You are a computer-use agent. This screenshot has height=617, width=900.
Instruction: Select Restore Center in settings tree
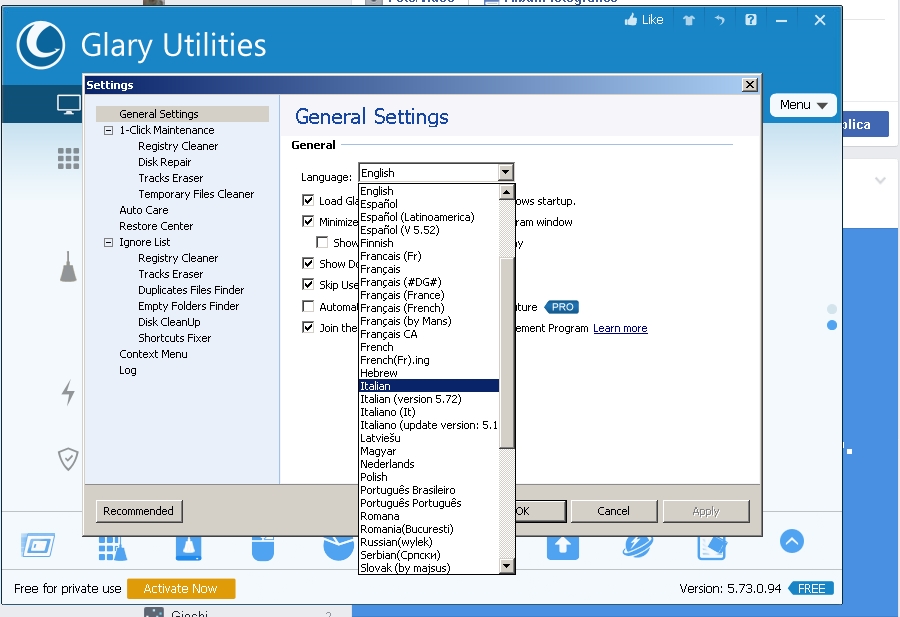pyautogui.click(x=156, y=226)
